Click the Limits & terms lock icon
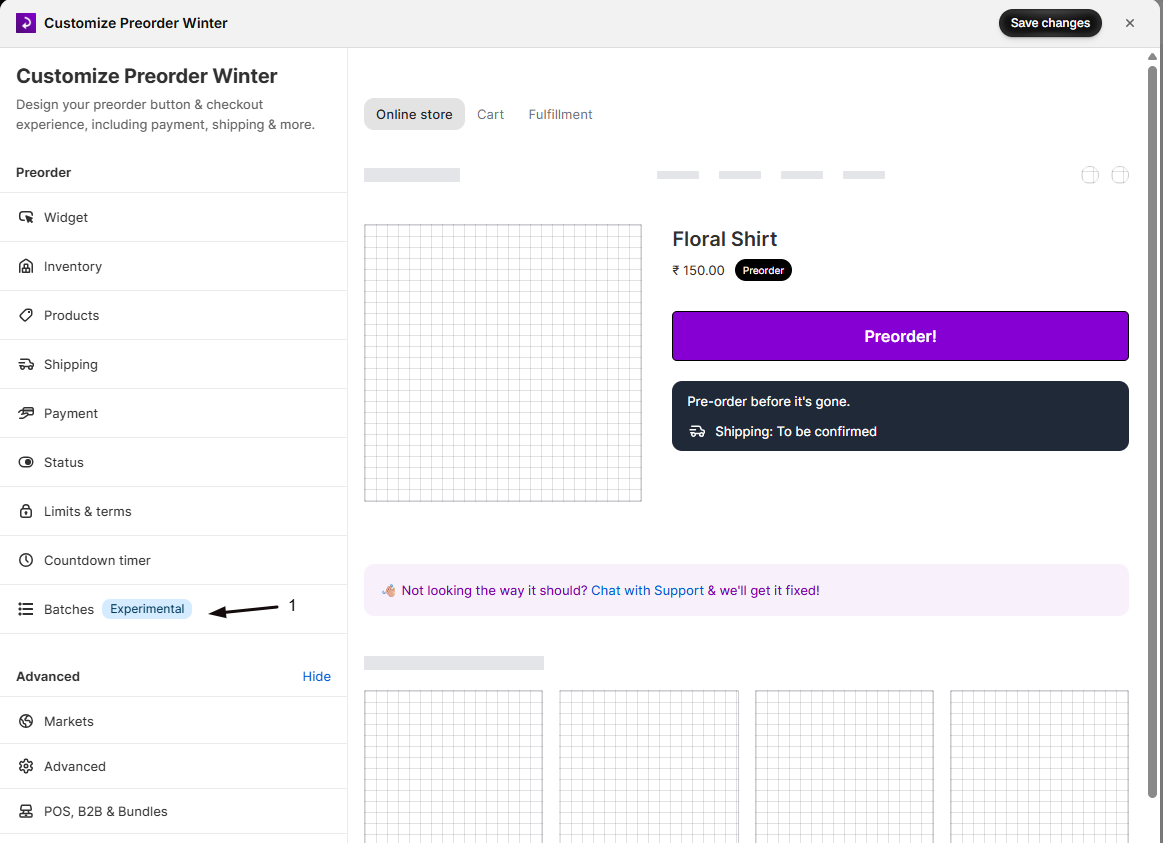Viewport: 1163px width, 843px height. [x=26, y=511]
